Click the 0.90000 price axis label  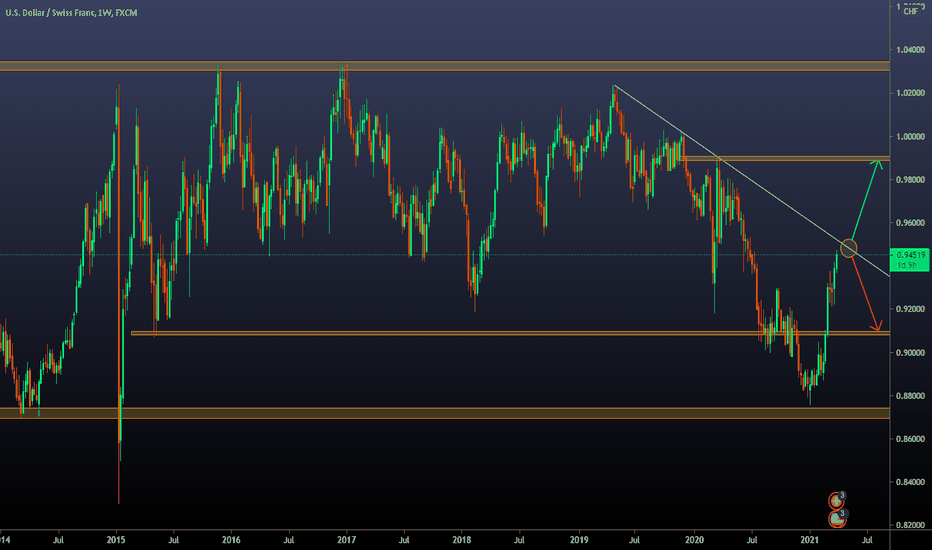pos(911,353)
